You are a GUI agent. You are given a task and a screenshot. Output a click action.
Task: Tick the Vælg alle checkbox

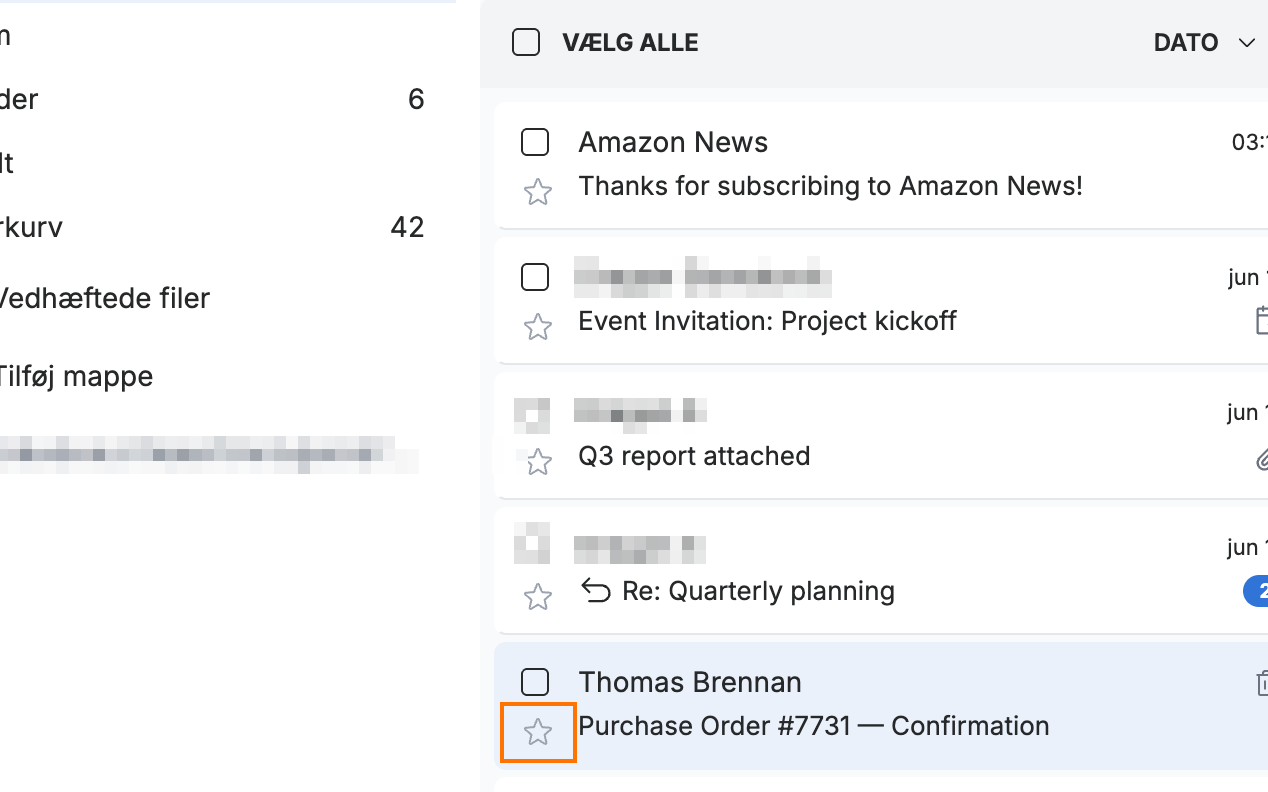point(526,42)
